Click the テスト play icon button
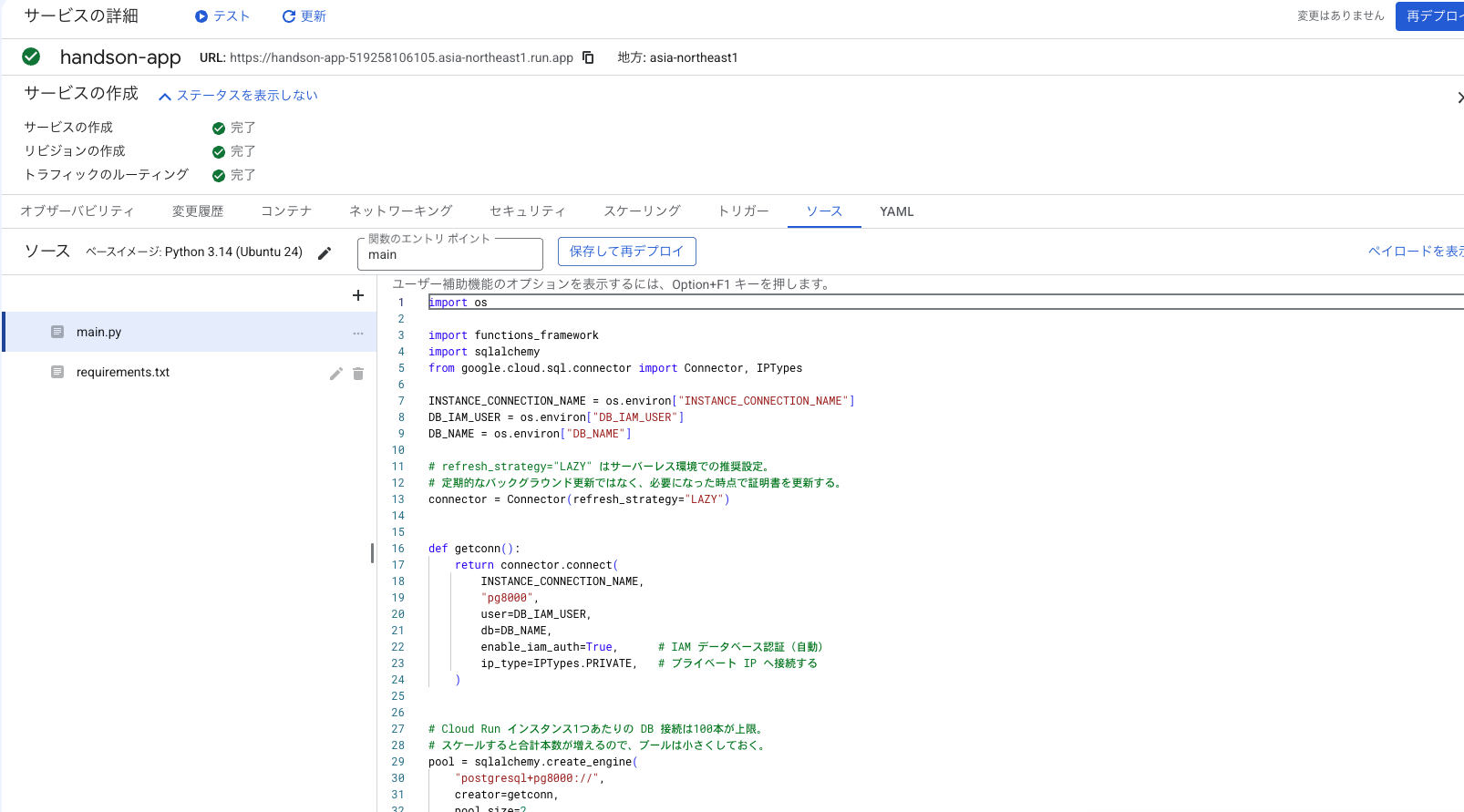Screen dimensions: 1464x812 (222, 16)
